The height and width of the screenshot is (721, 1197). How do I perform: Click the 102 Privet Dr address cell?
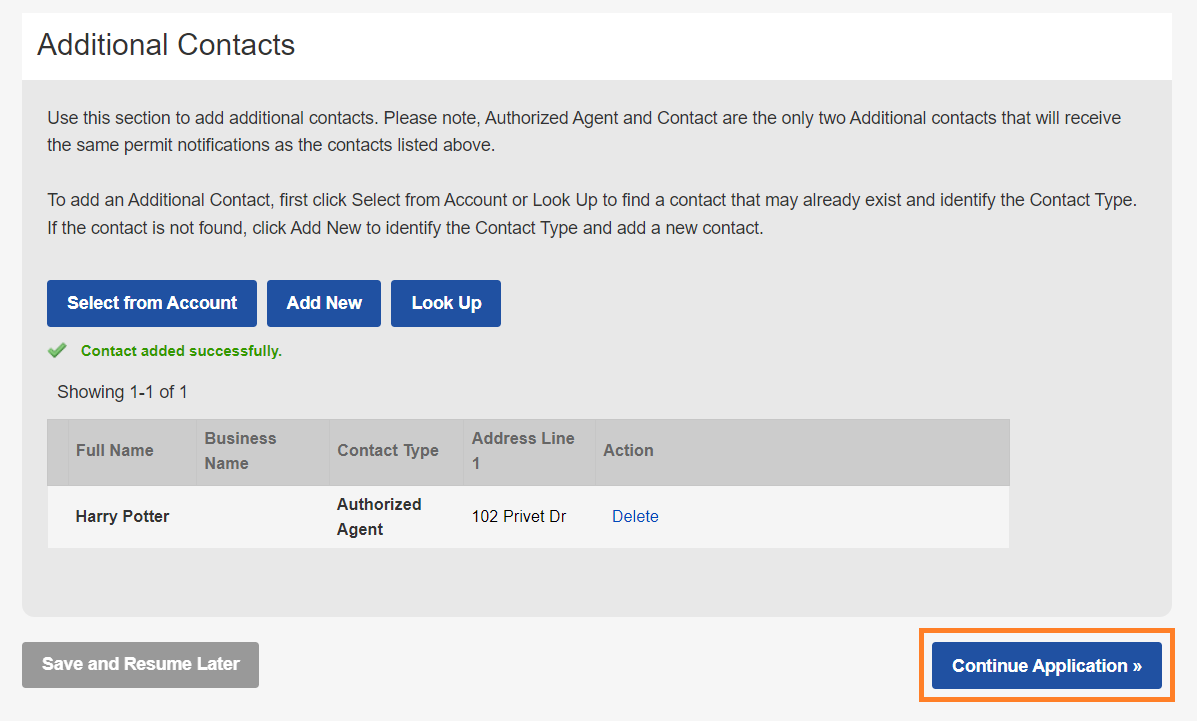[x=519, y=516]
